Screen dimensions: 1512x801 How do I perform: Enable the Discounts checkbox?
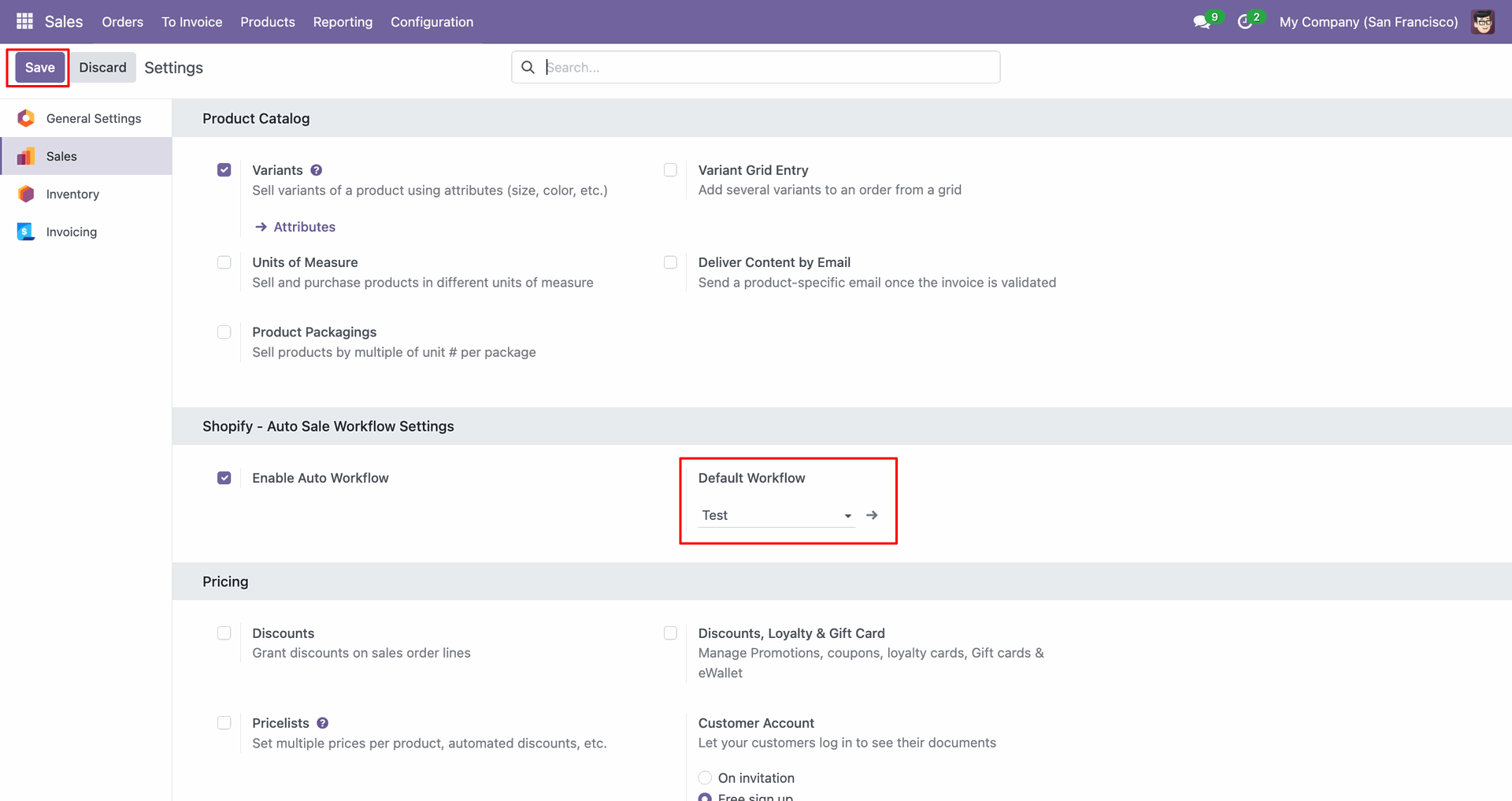pyautogui.click(x=224, y=633)
